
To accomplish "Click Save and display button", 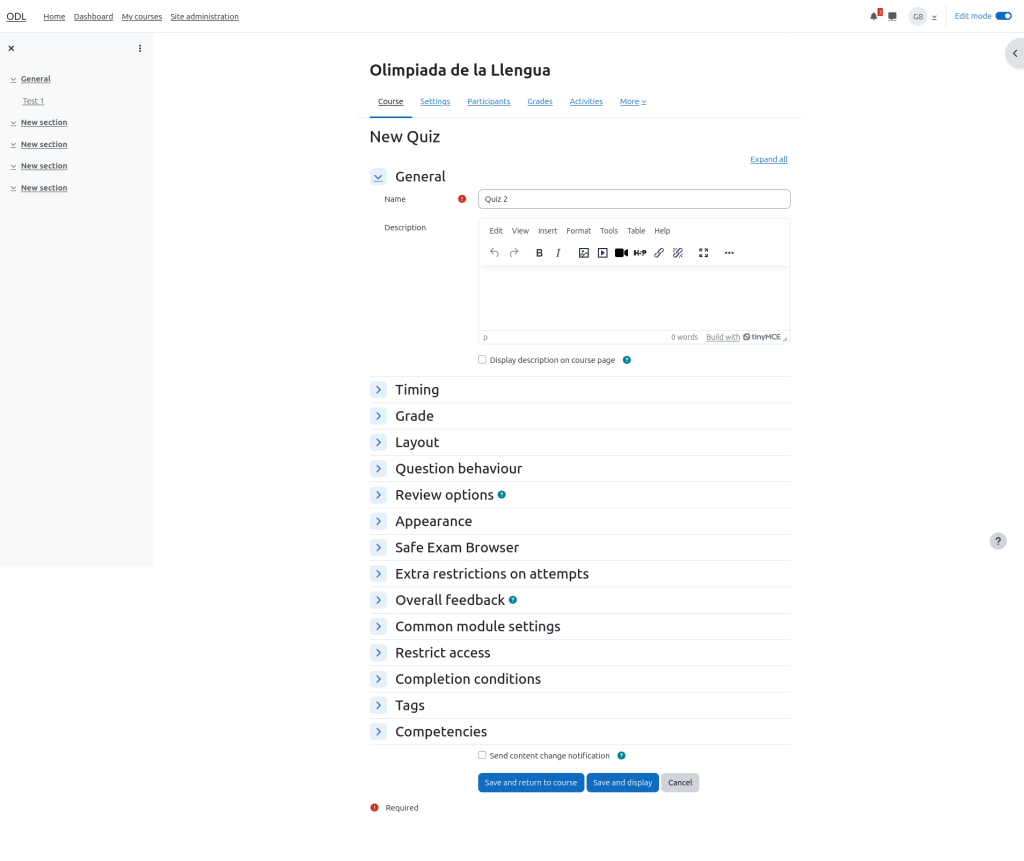I will [x=622, y=783].
